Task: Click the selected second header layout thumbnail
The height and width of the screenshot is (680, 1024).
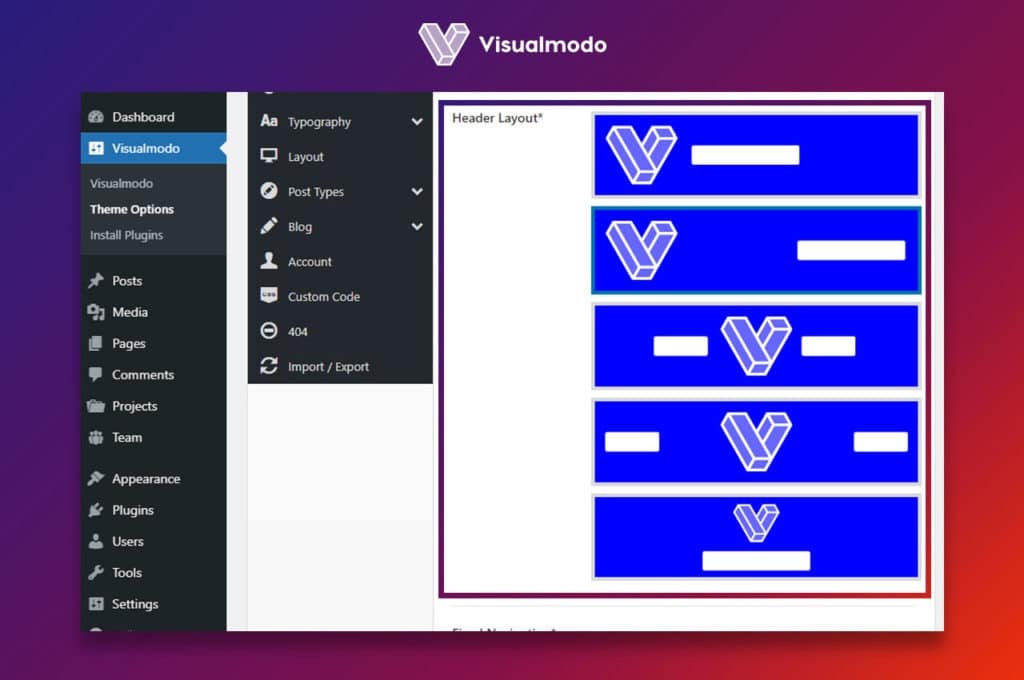Action: (756, 250)
